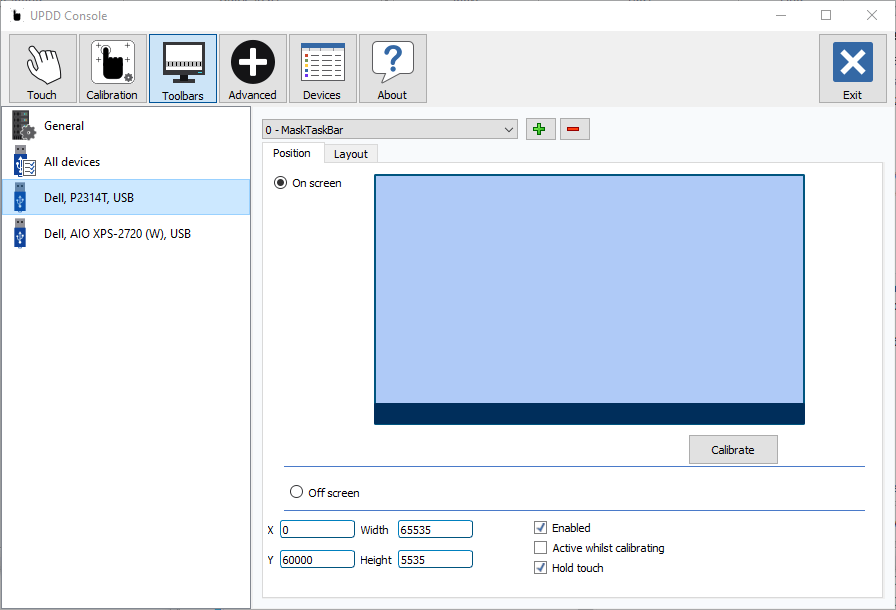Click the Calibrate button
The image size is (896, 610).
(733, 450)
